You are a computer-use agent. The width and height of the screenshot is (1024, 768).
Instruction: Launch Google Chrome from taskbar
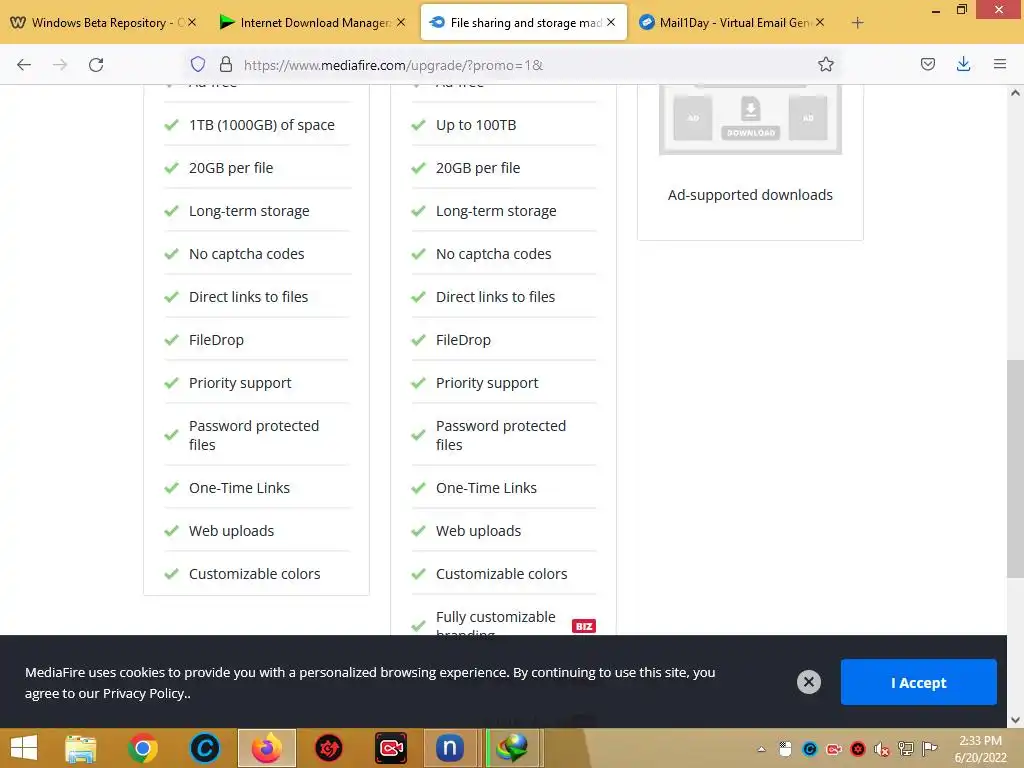coord(142,748)
